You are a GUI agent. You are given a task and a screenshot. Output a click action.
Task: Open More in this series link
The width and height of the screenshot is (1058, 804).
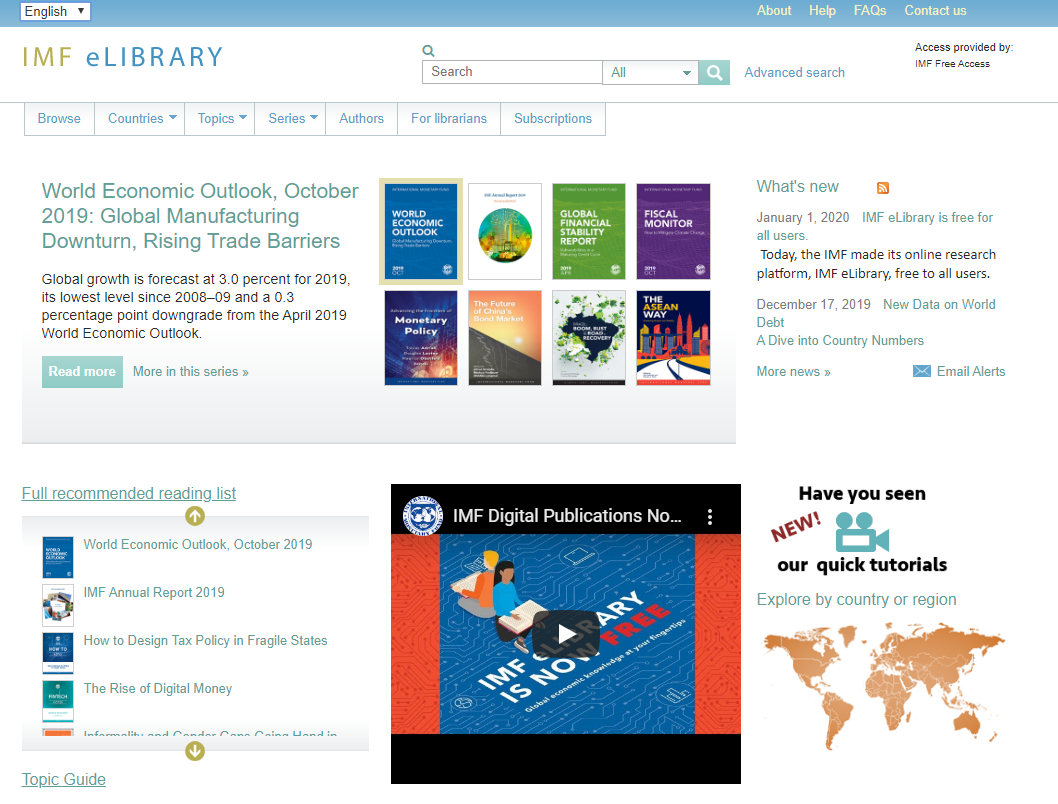coord(190,372)
